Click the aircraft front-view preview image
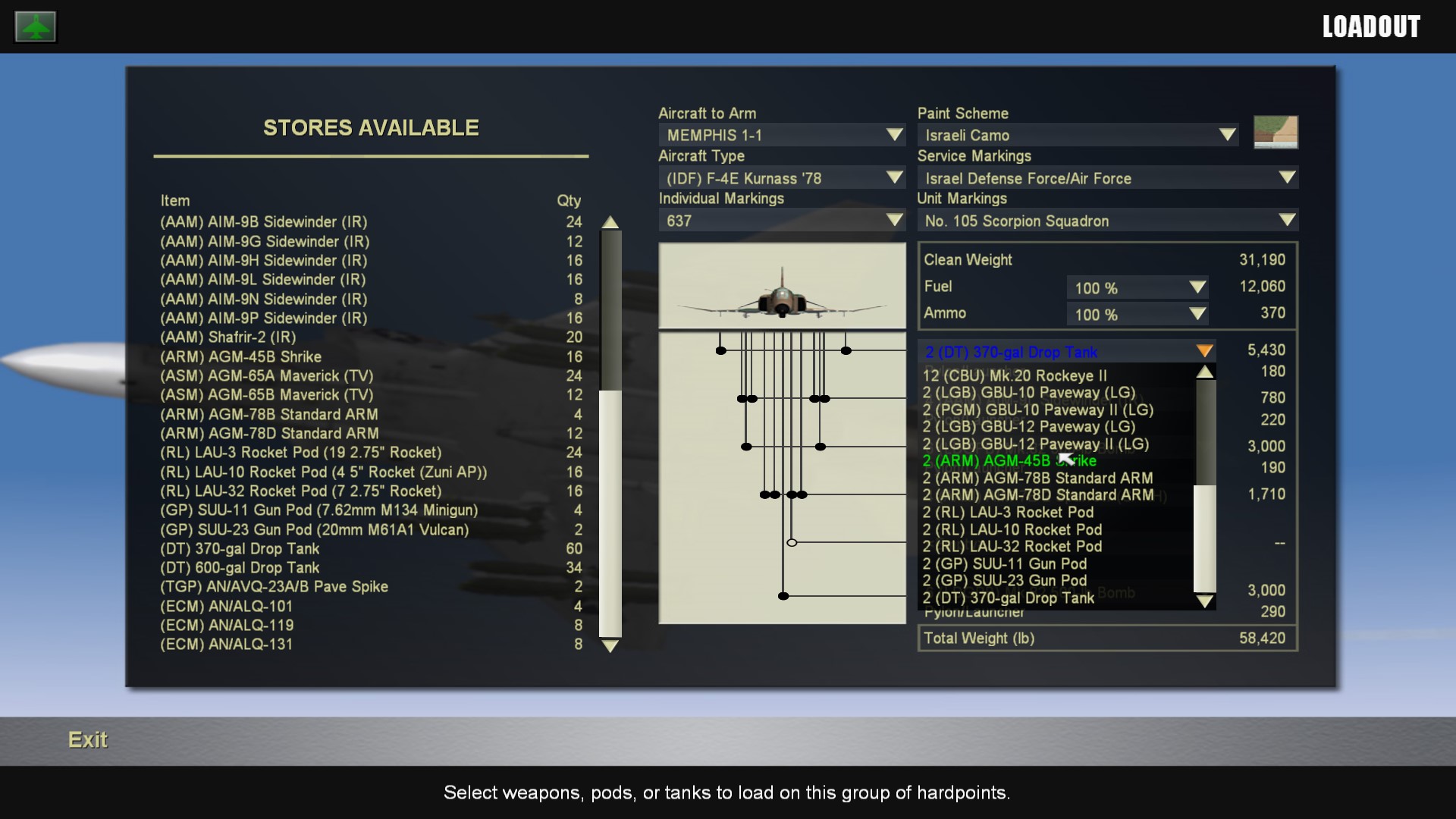1456x819 pixels. point(782,286)
